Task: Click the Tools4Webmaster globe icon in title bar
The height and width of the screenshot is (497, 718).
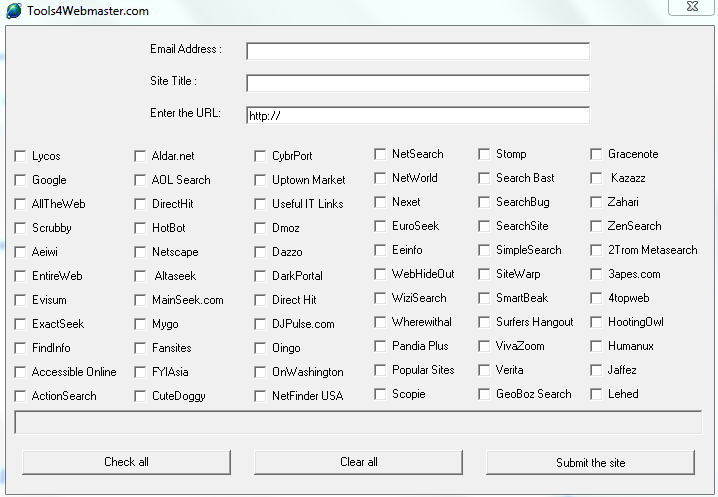Action: point(13,11)
